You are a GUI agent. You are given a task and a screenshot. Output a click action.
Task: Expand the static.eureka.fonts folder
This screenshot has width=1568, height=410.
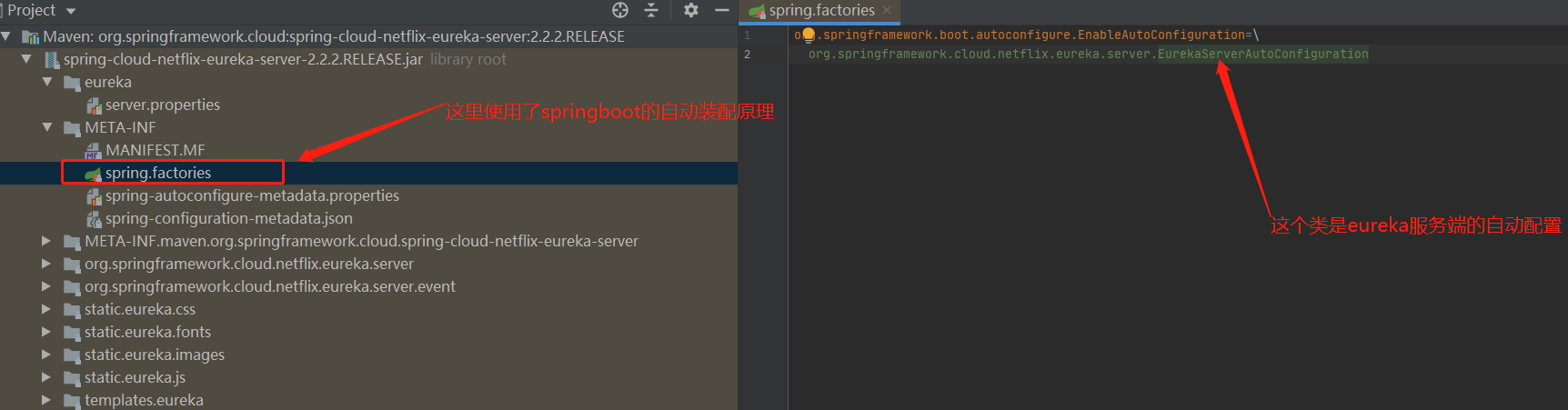coord(46,332)
